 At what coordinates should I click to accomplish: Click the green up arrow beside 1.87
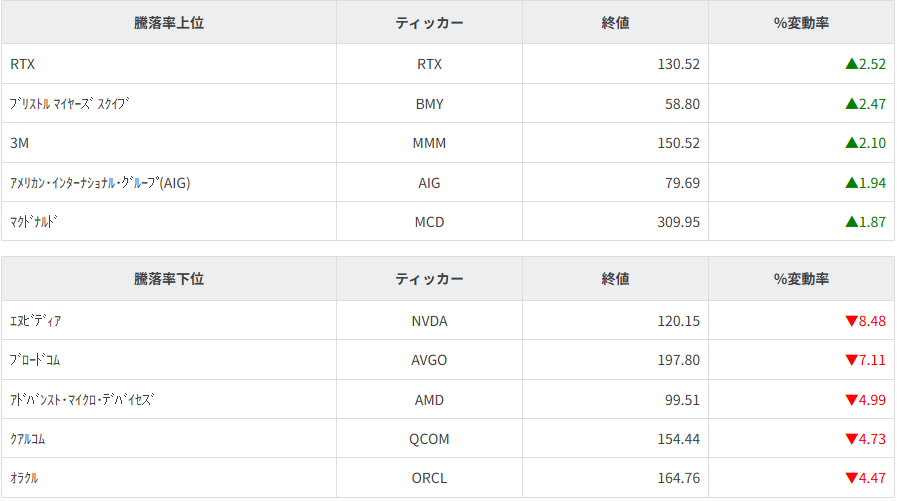[851, 222]
